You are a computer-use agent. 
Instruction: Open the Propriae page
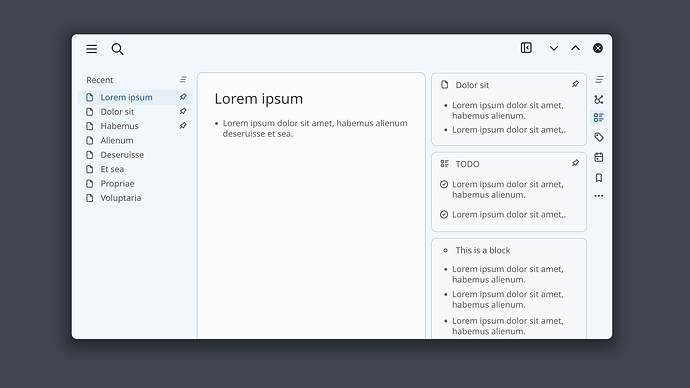[x=136, y=183]
